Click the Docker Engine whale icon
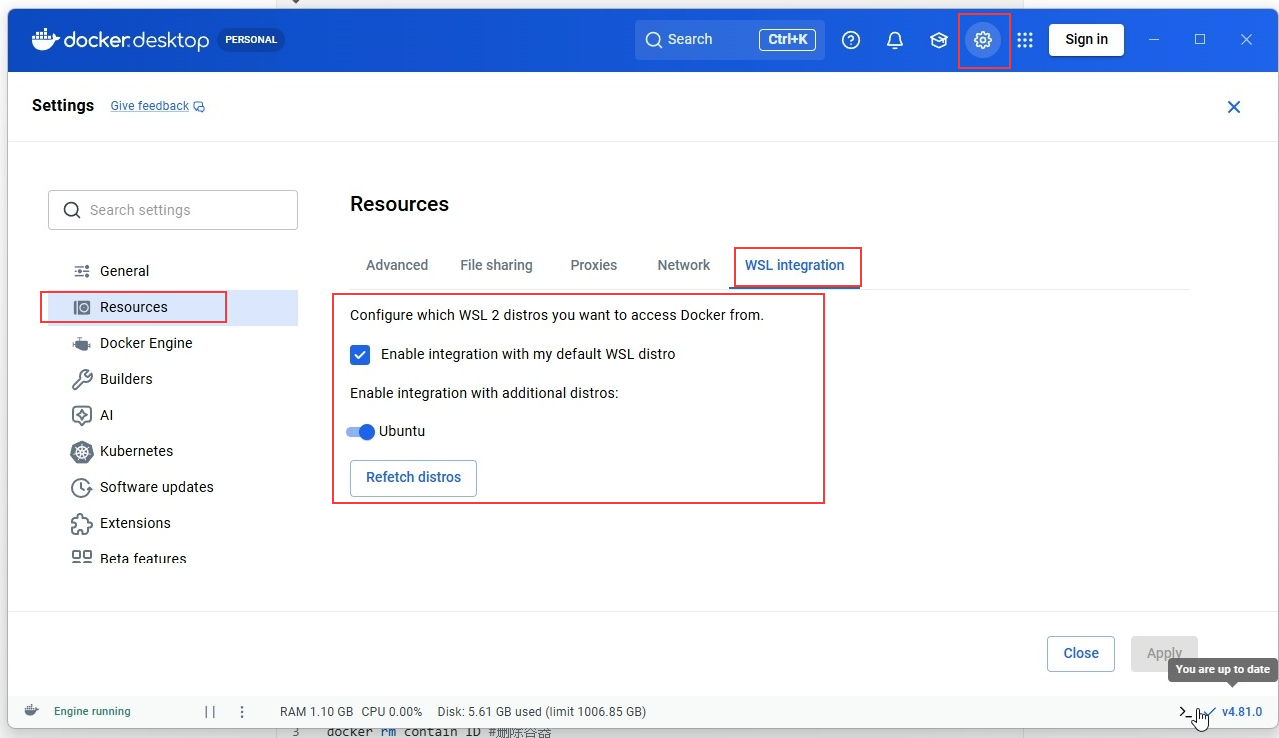Viewport: 1279px width, 738px height. click(x=82, y=343)
